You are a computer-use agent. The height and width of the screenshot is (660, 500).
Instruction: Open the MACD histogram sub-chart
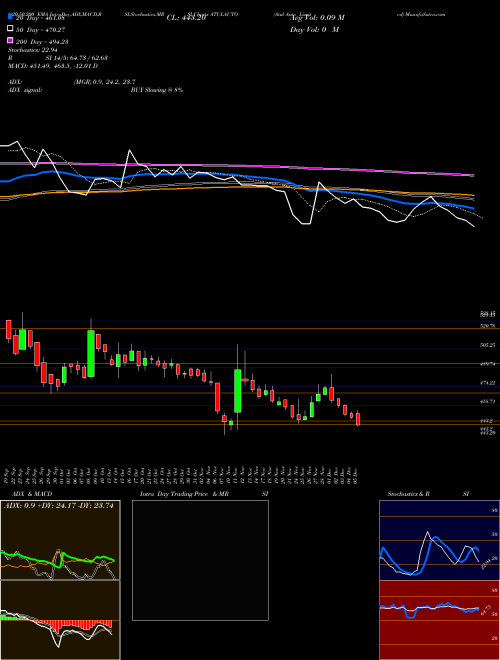coord(60,620)
